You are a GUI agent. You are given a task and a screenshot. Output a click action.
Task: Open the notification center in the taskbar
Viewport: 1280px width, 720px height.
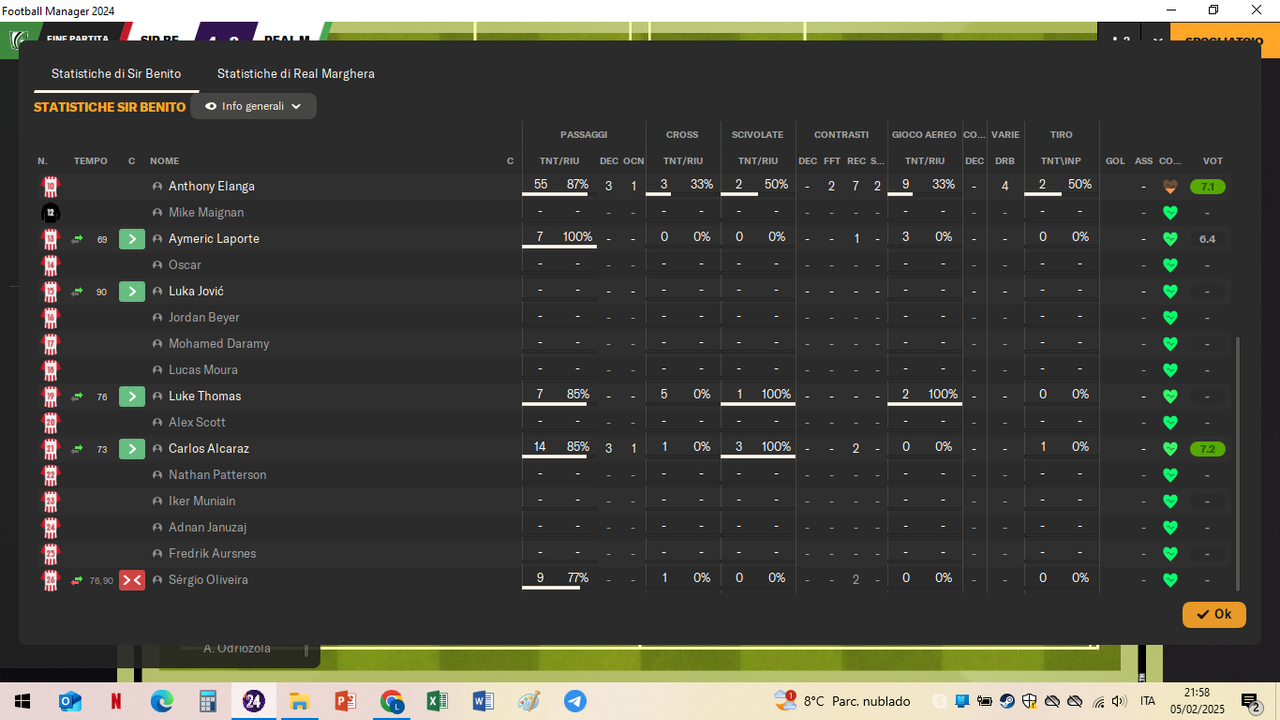1250,701
